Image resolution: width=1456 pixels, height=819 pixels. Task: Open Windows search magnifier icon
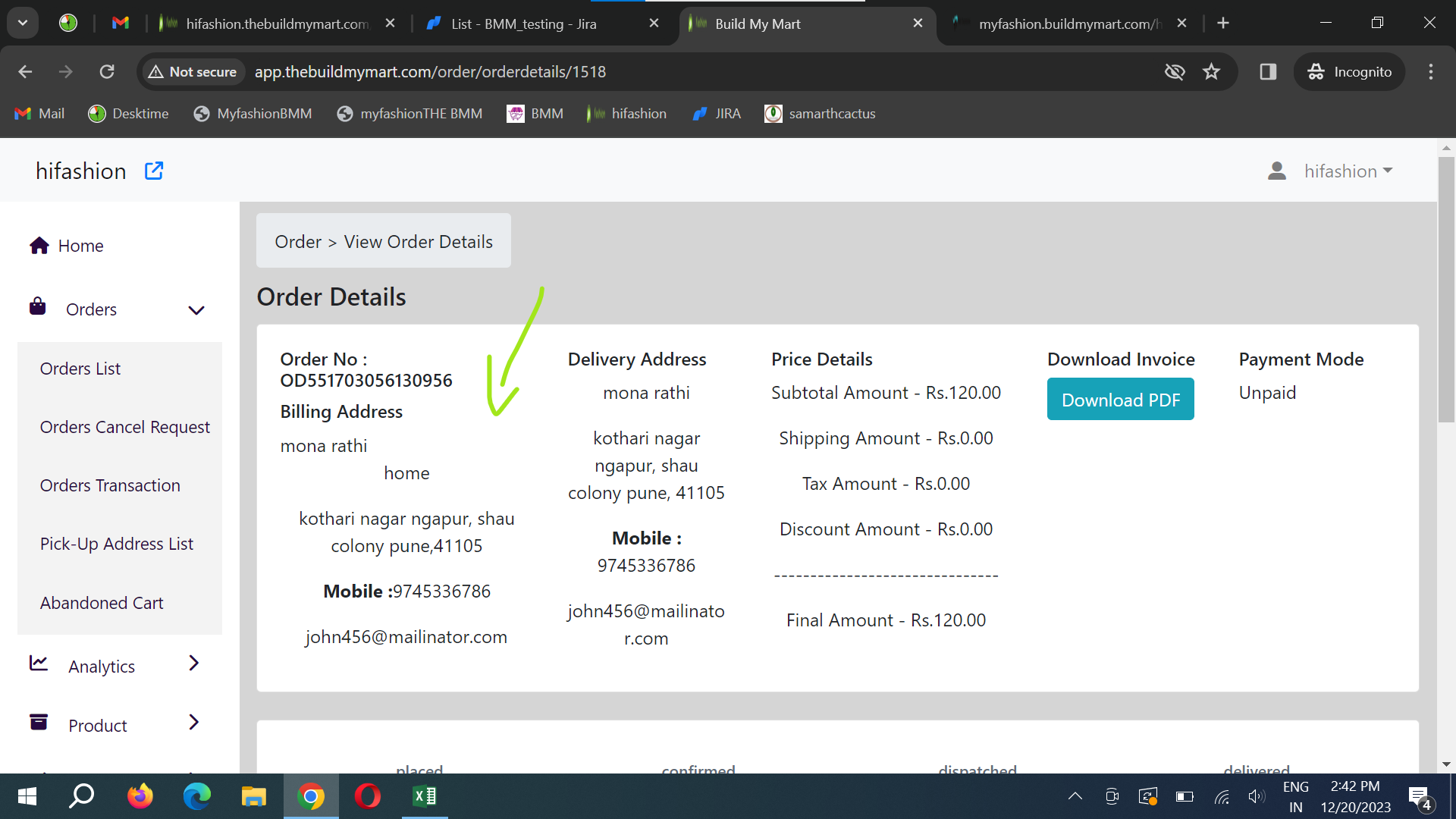coord(82,796)
